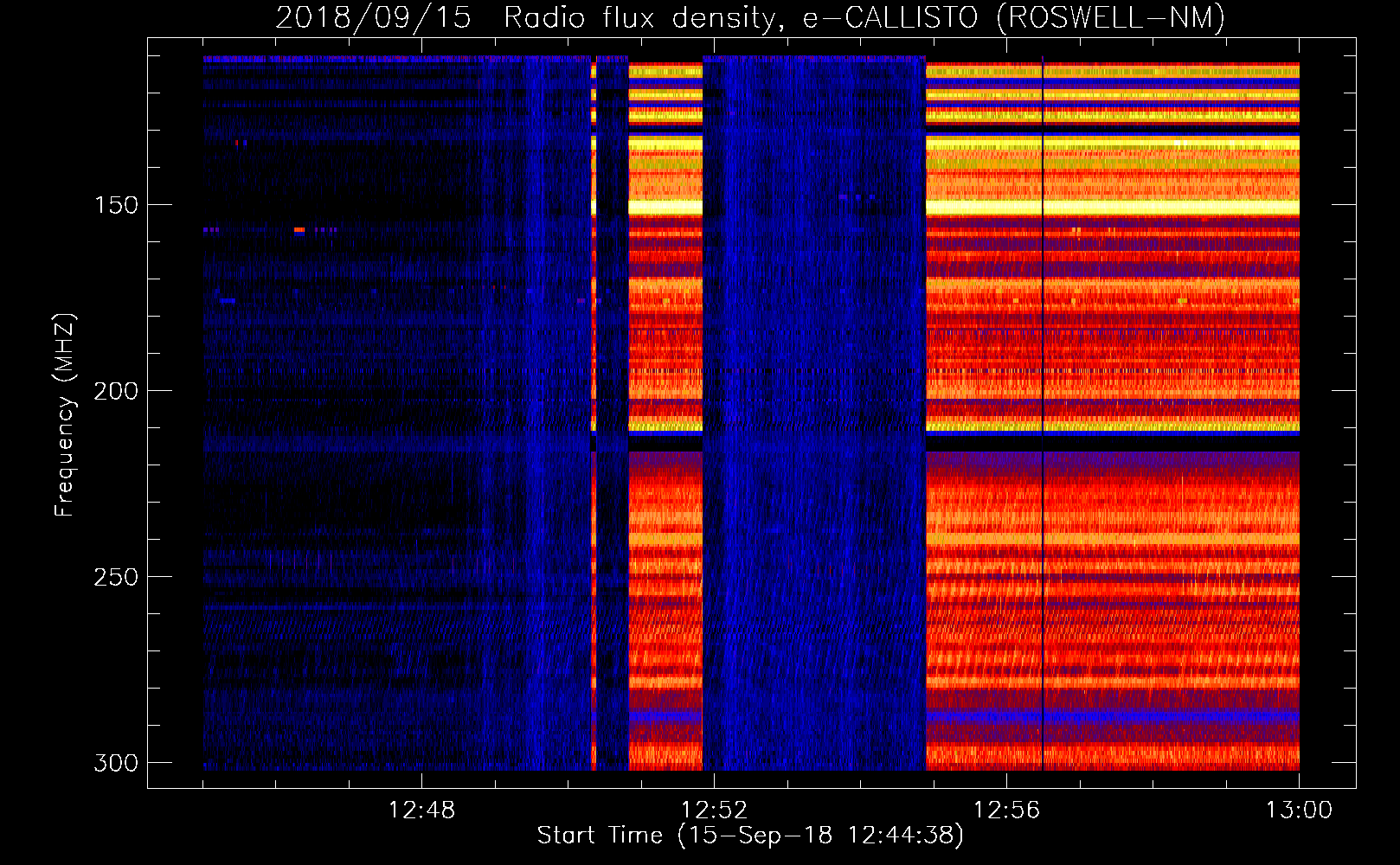
Task: Click the 12:48 time axis label
Action: pyautogui.click(x=421, y=811)
